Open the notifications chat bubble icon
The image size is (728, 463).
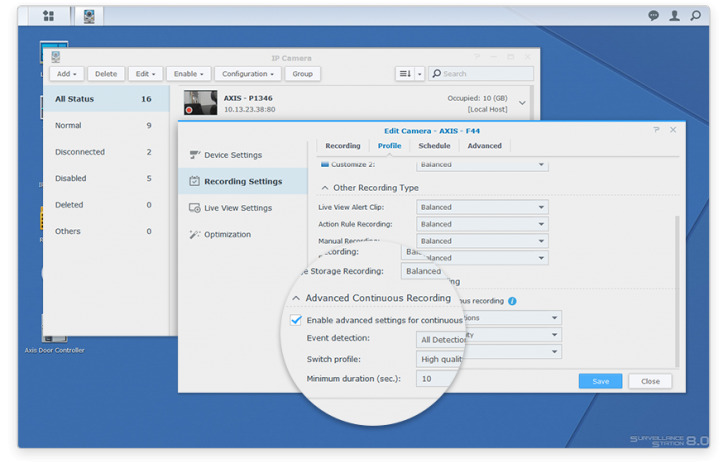coord(654,16)
